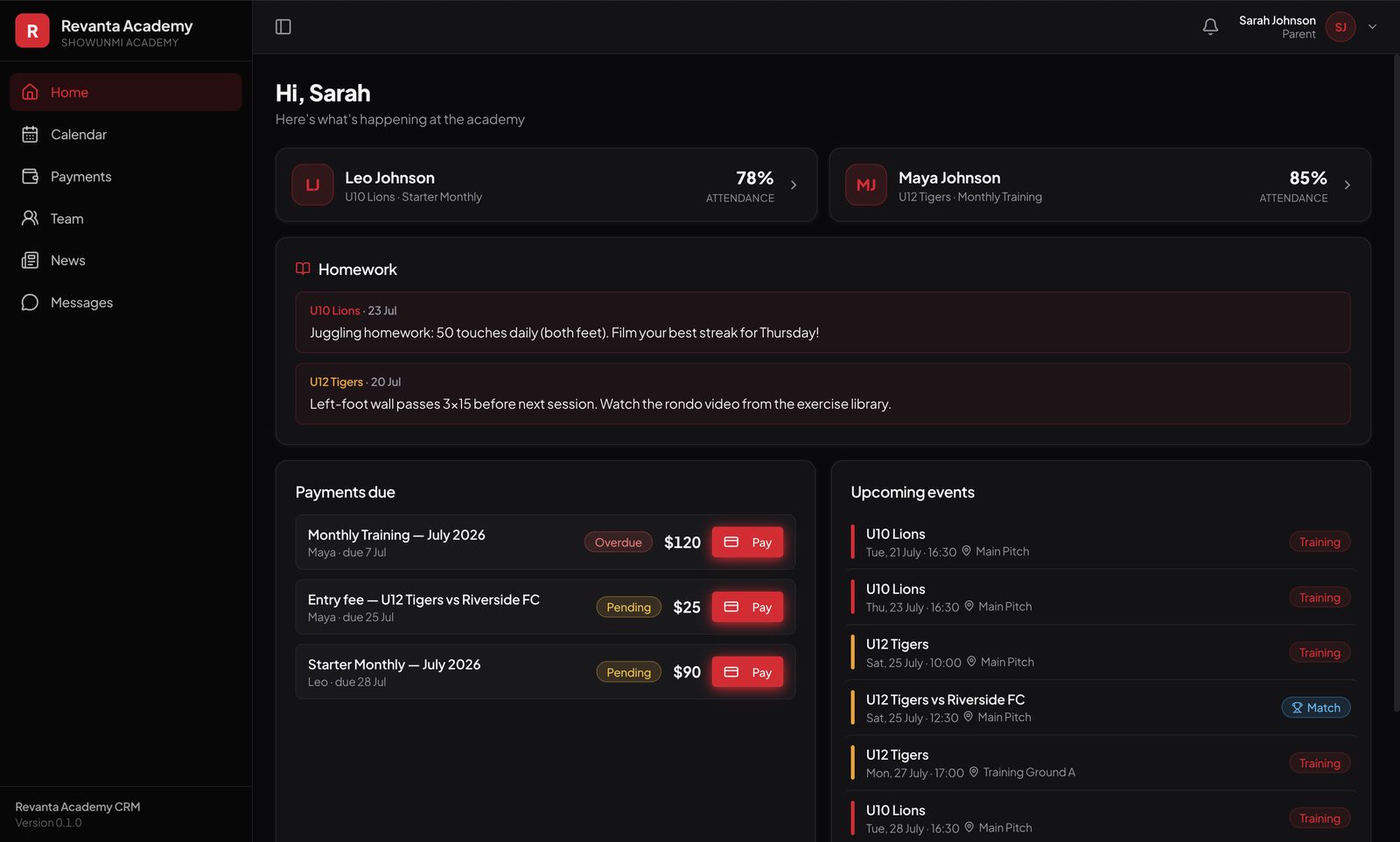
Task: Pay the $90 Starter Monthly fee
Action: (747, 672)
